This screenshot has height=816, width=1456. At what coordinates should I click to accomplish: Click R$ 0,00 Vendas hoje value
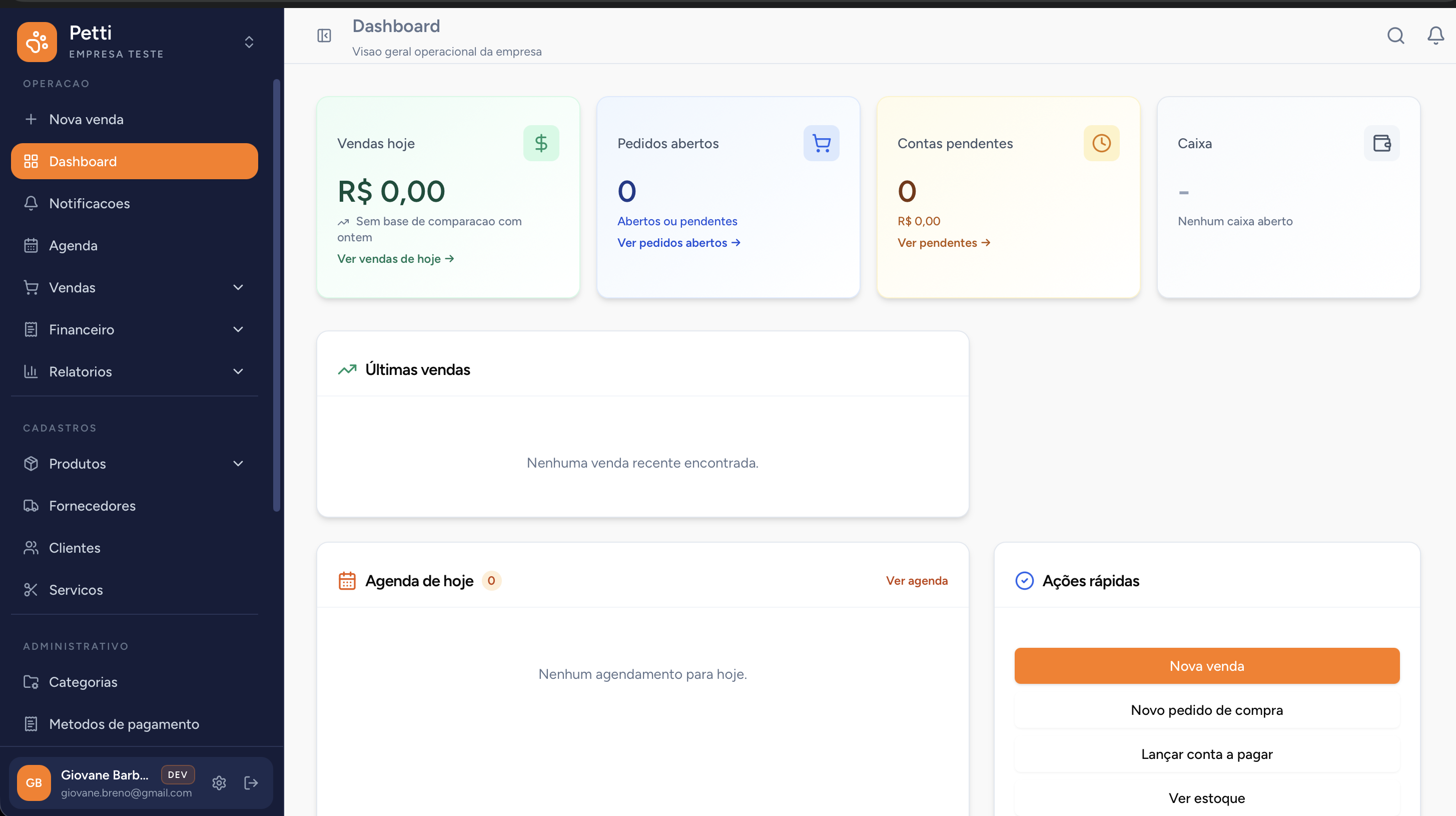(x=391, y=191)
